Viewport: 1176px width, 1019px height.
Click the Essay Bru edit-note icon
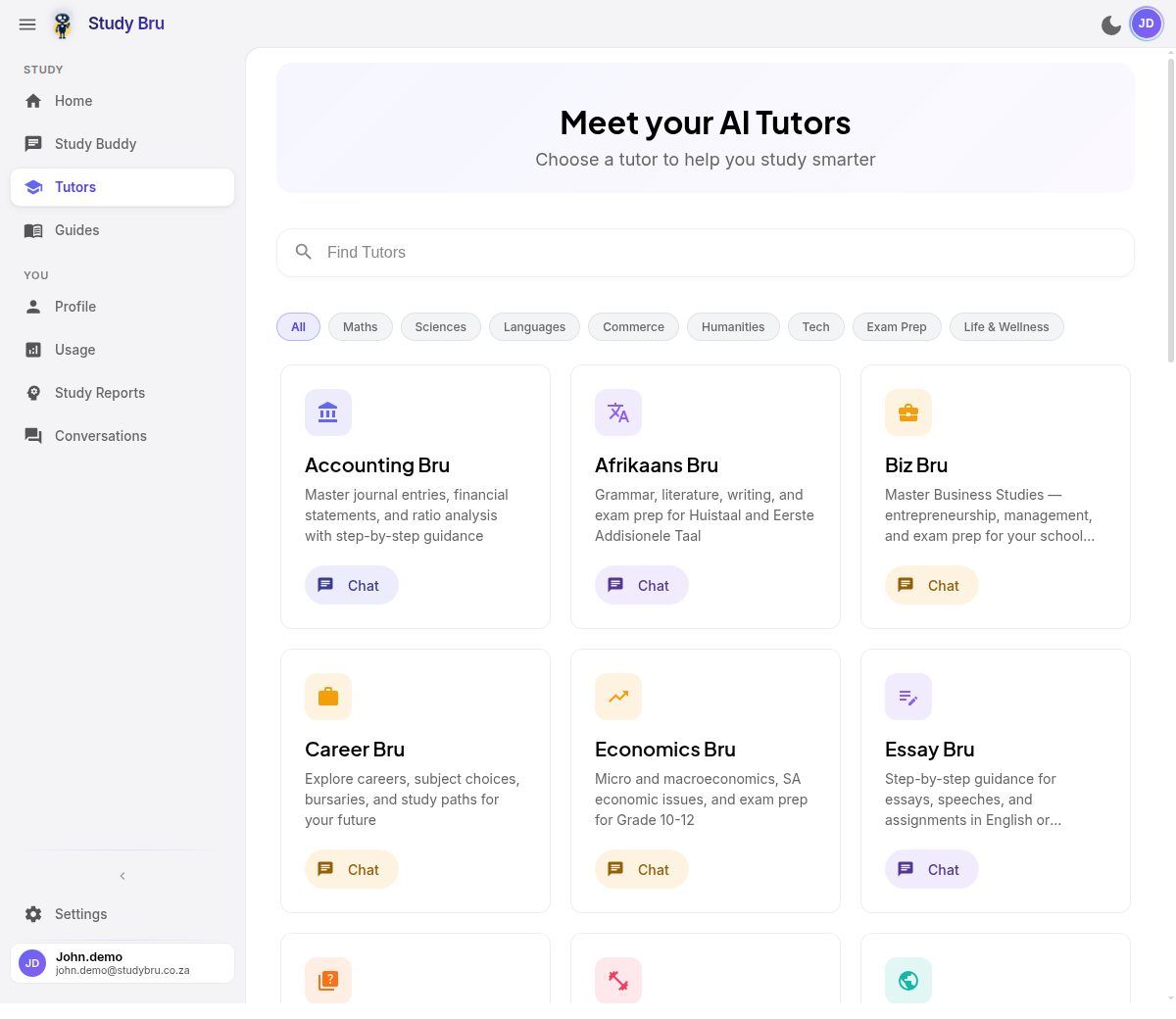[908, 697]
